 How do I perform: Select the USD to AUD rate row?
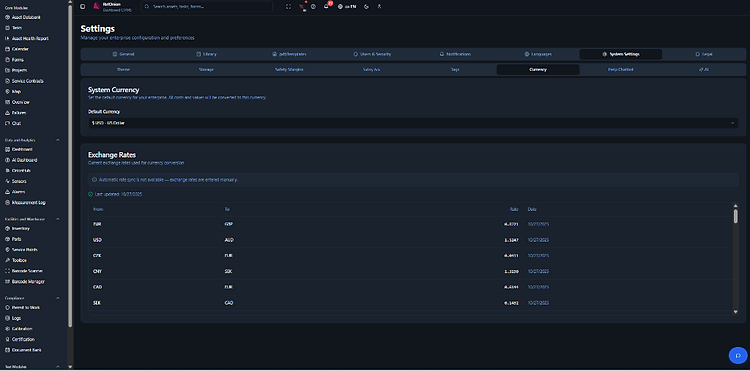pos(410,240)
